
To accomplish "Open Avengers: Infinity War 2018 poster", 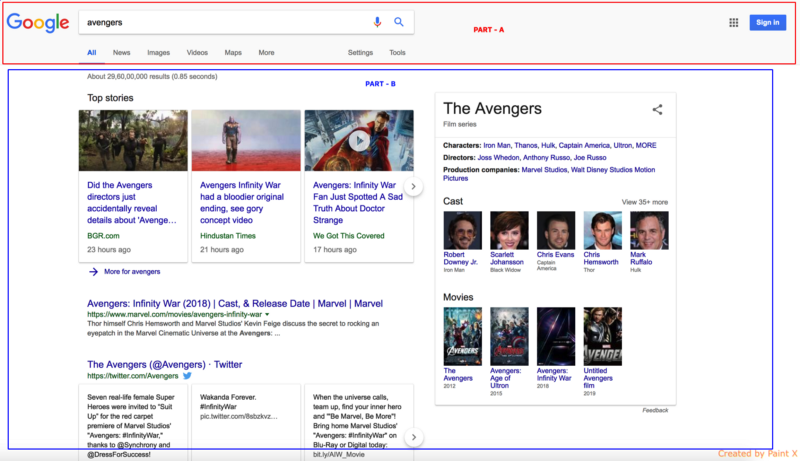I will click(556, 336).
